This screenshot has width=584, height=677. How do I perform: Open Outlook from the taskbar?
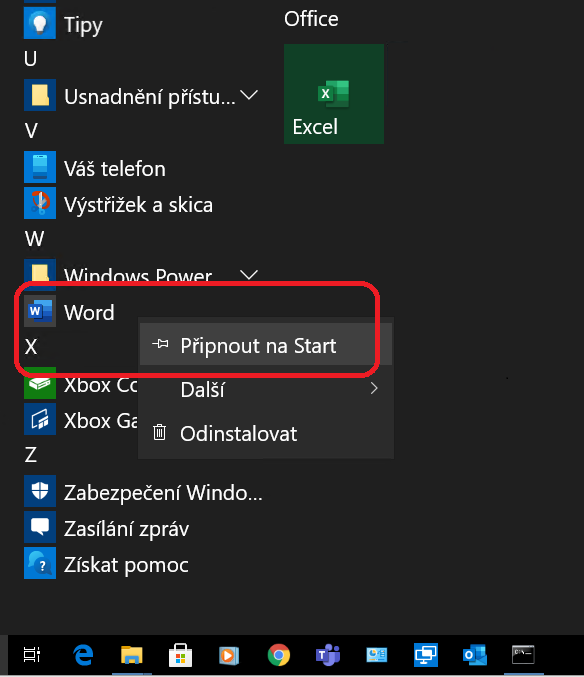(x=474, y=655)
